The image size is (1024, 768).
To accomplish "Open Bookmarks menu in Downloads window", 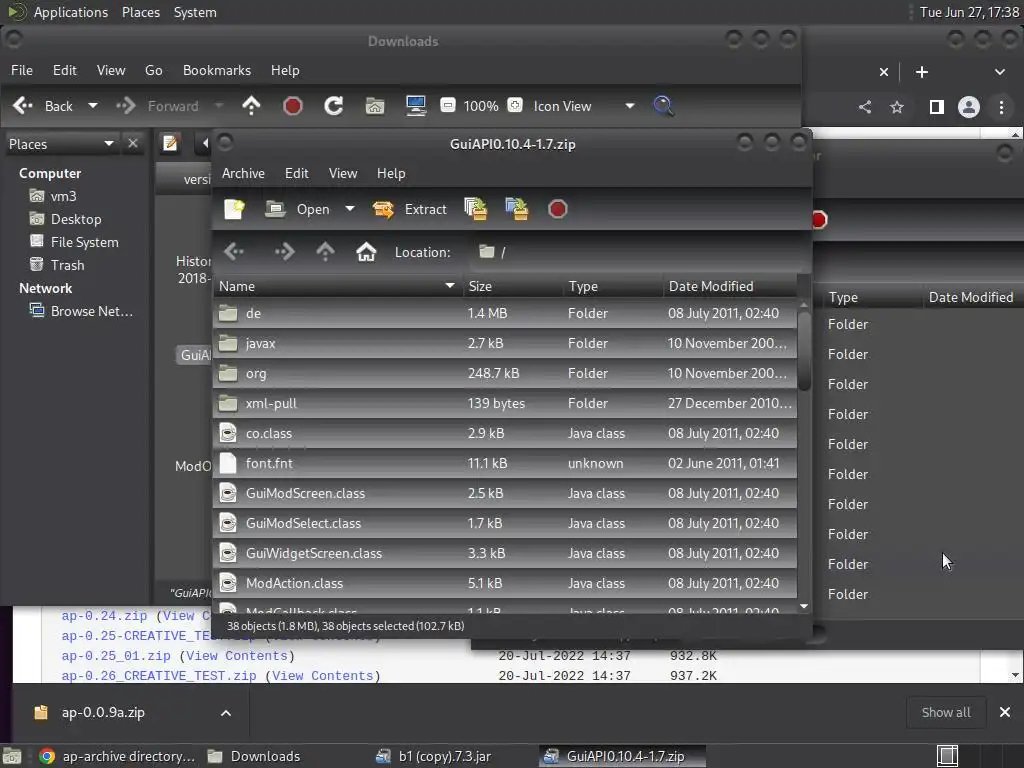I will 217,71.
